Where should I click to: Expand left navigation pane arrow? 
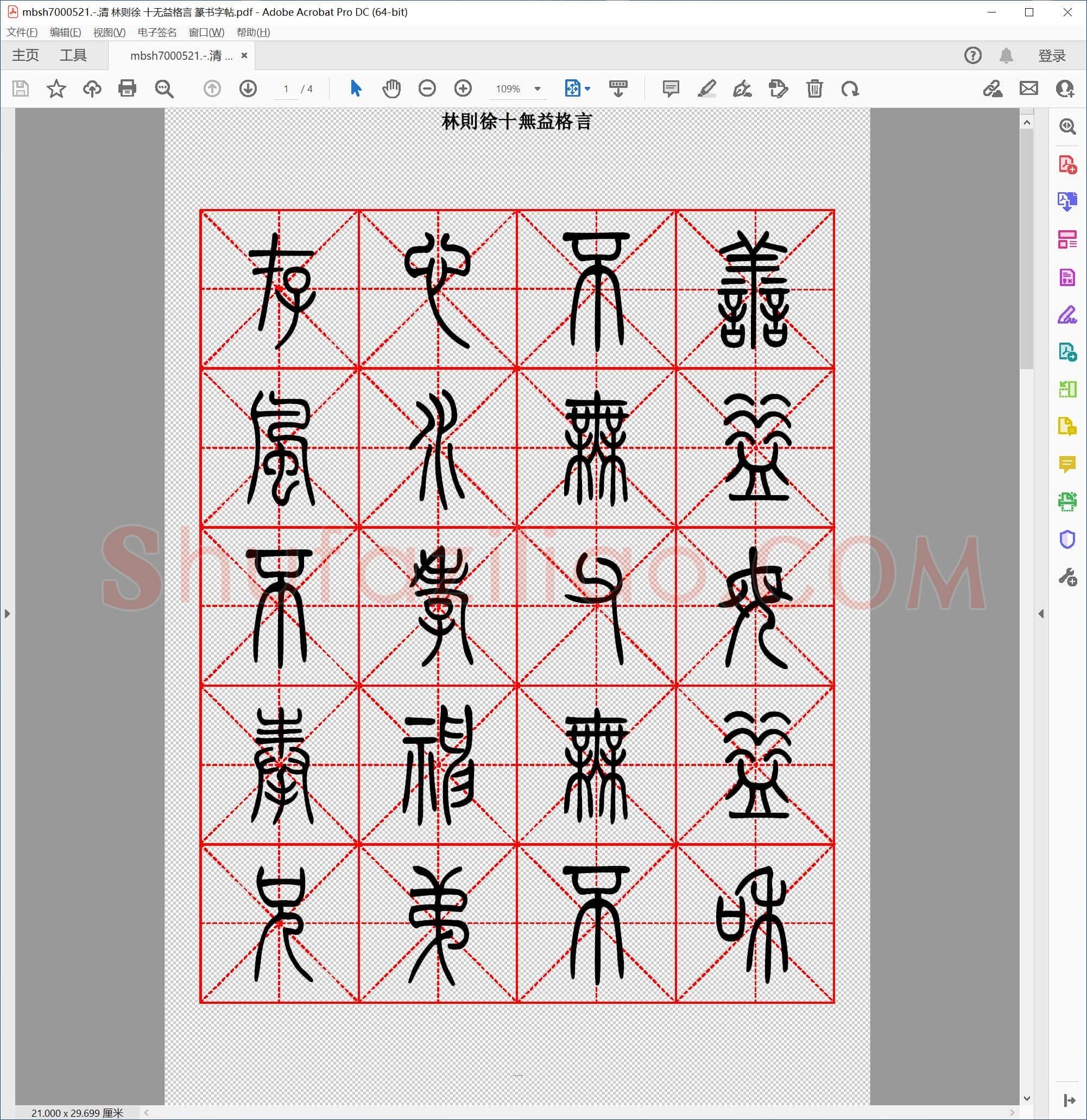pyautogui.click(x=8, y=613)
